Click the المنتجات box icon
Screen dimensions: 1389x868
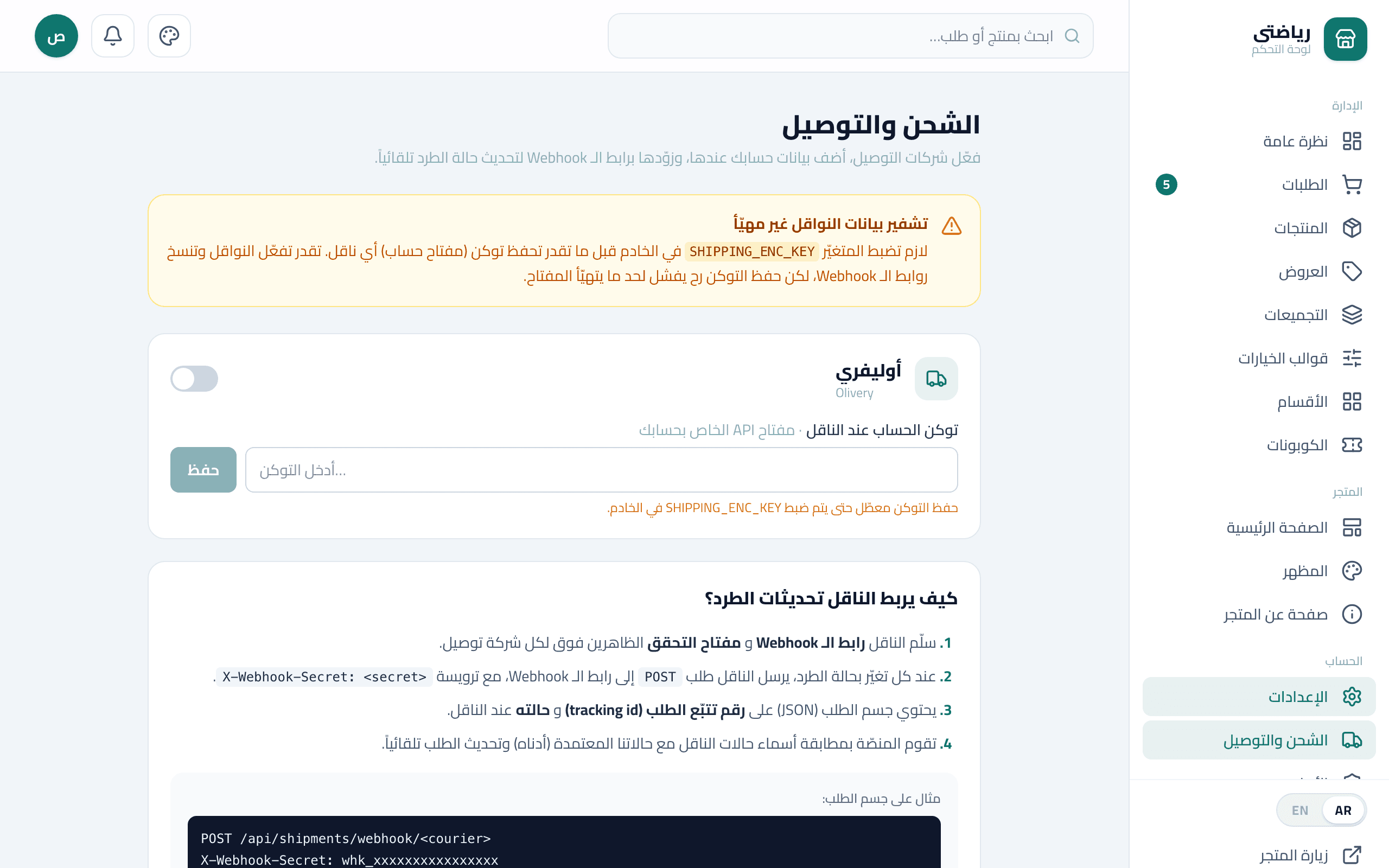pos(1352,228)
